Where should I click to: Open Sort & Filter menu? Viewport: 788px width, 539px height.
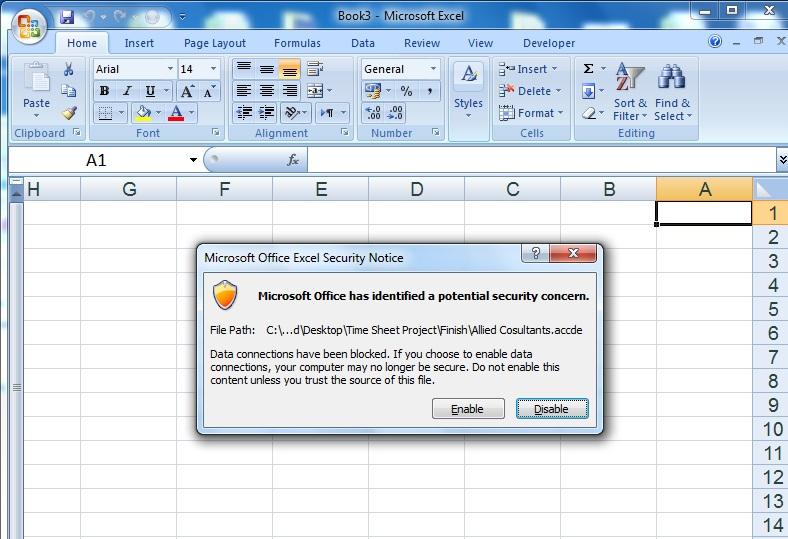(x=630, y=92)
